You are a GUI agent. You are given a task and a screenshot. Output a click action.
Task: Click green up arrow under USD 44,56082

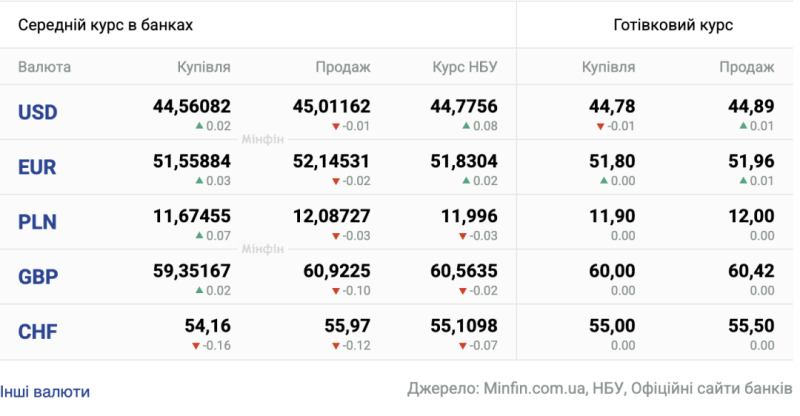(199, 126)
